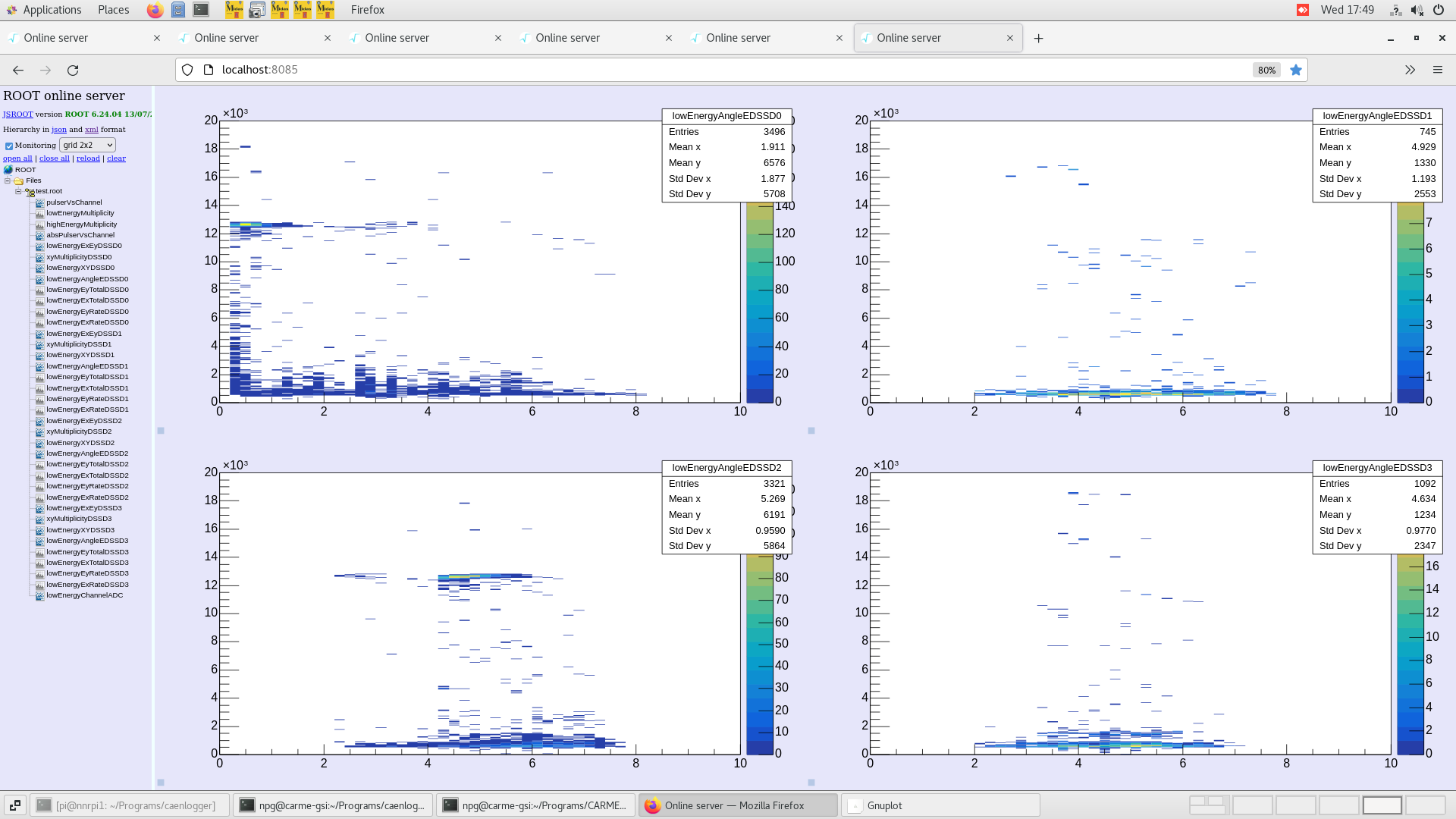
Task: Click the folder icon next to Files
Action: (x=20, y=180)
